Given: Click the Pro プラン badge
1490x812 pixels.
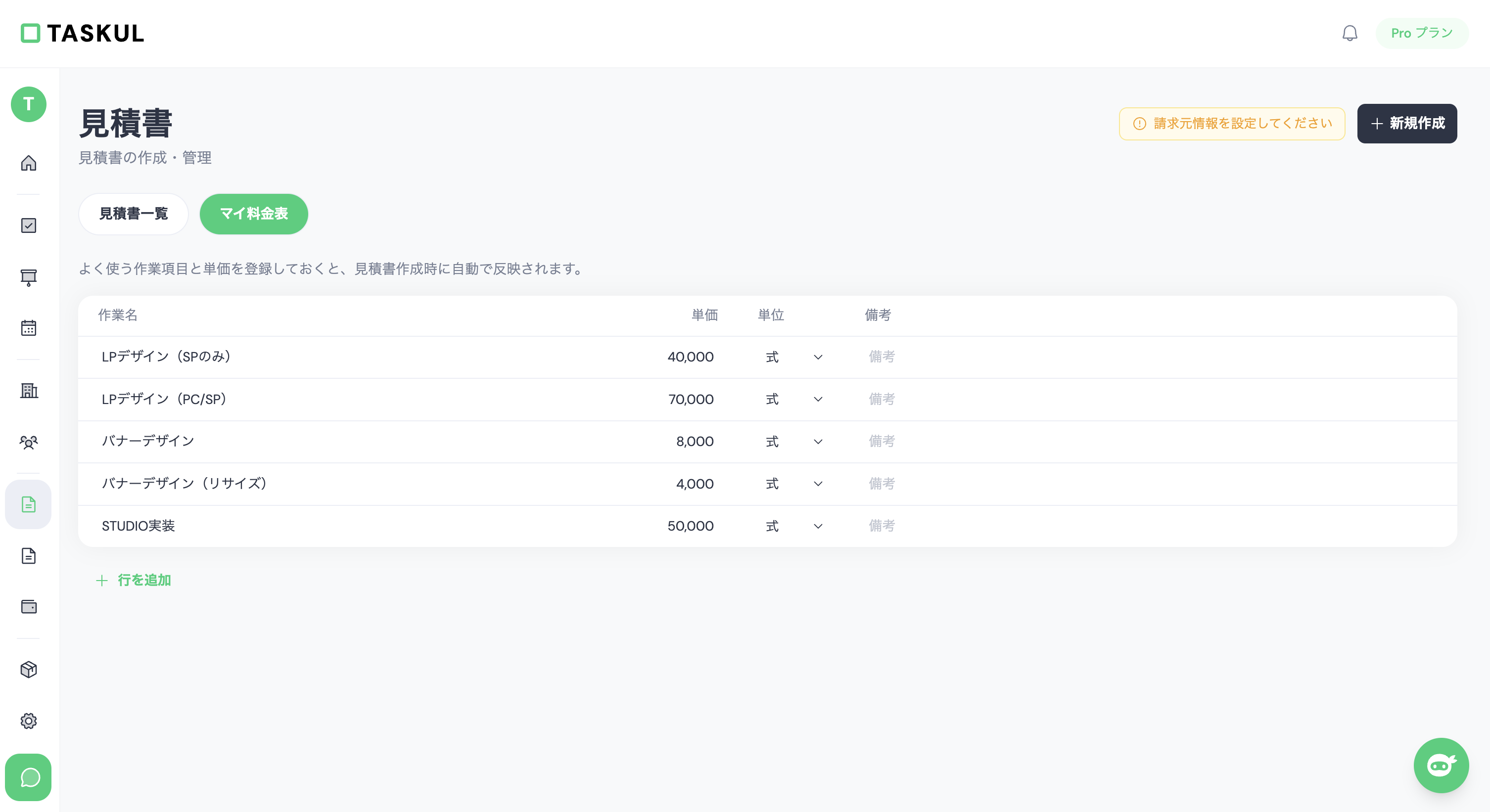Looking at the screenshot, I should point(1421,33).
